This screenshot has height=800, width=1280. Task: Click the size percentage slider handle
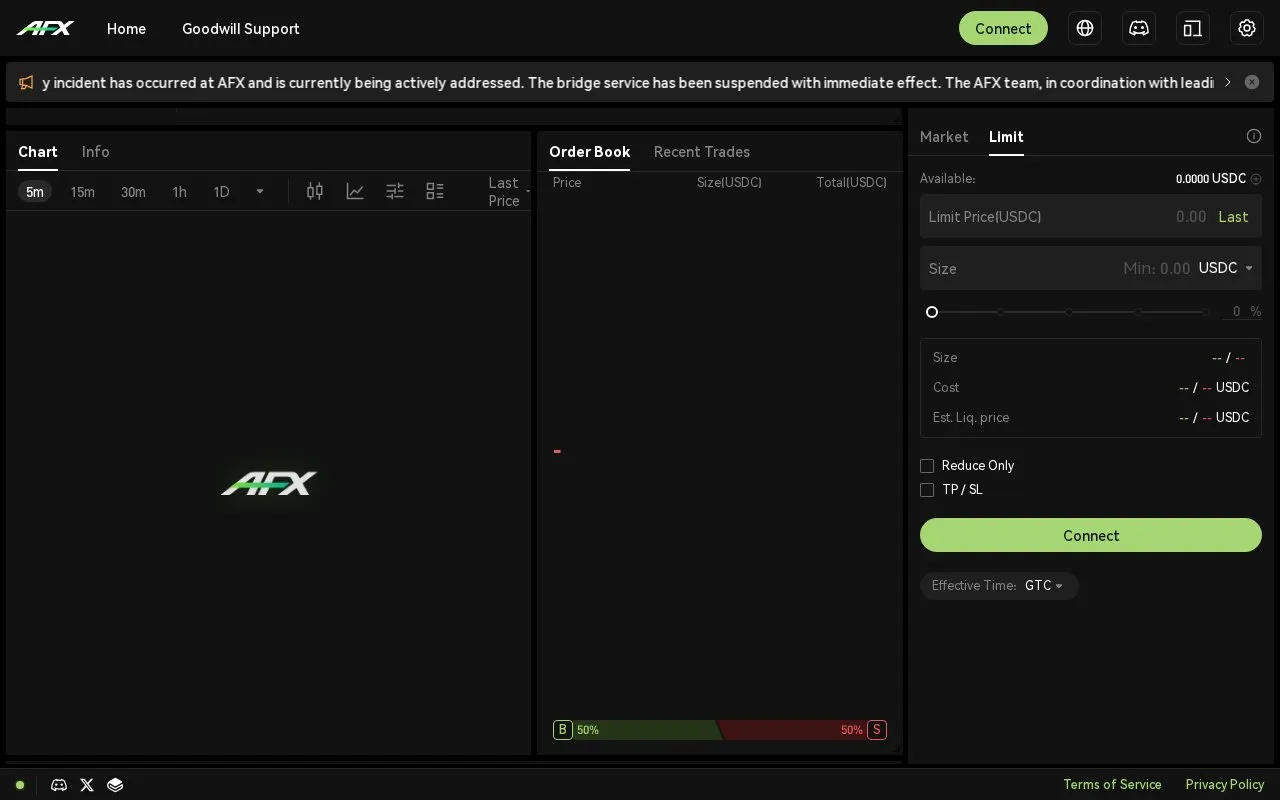point(932,312)
